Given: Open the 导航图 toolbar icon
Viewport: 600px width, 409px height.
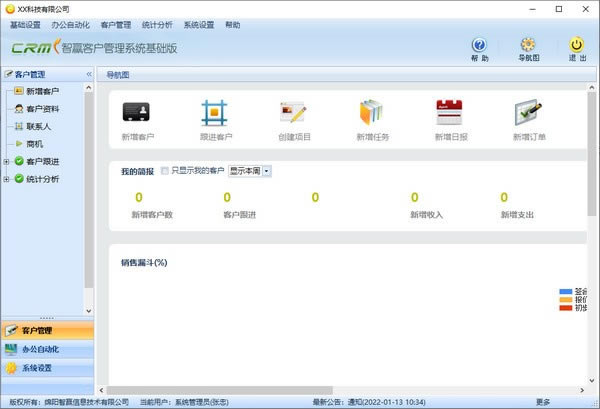Looking at the screenshot, I should (x=528, y=45).
